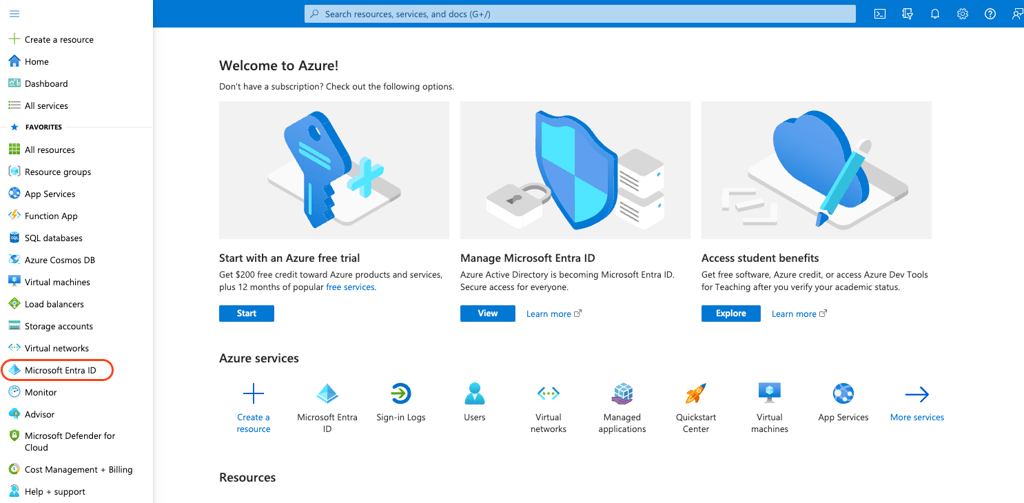Image resolution: width=1024 pixels, height=503 pixels.
Task: Select Monitor label in sidebar
Action: click(40, 392)
